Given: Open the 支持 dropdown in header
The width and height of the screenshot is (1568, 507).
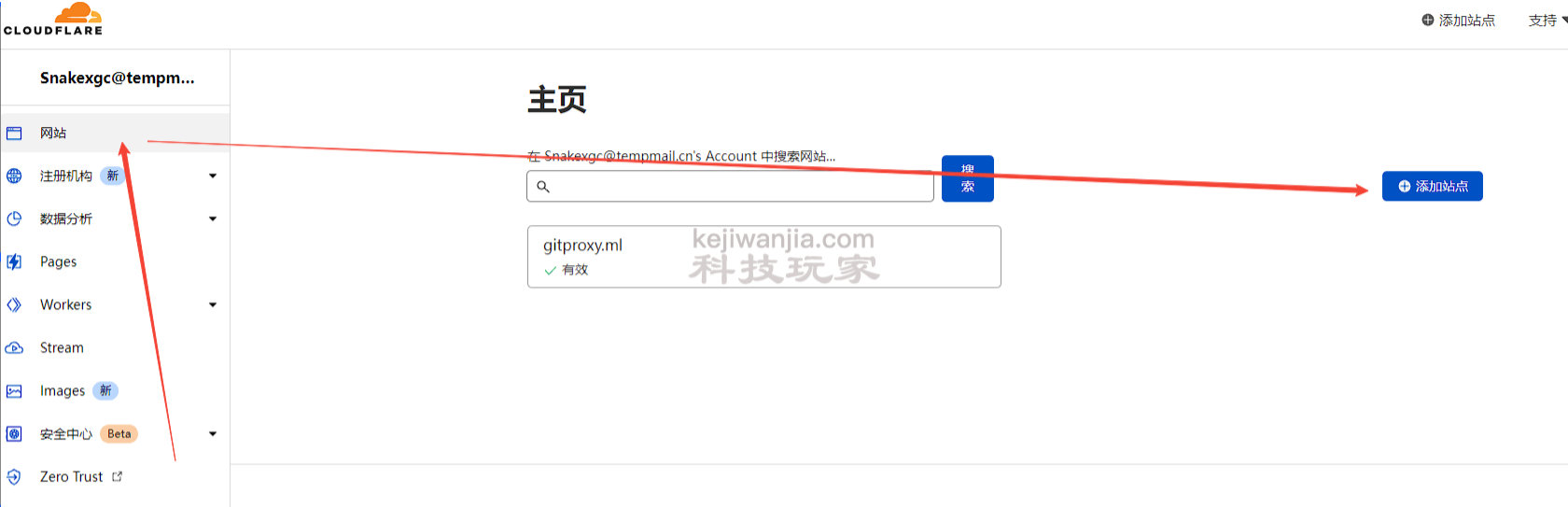Looking at the screenshot, I should [1547, 21].
